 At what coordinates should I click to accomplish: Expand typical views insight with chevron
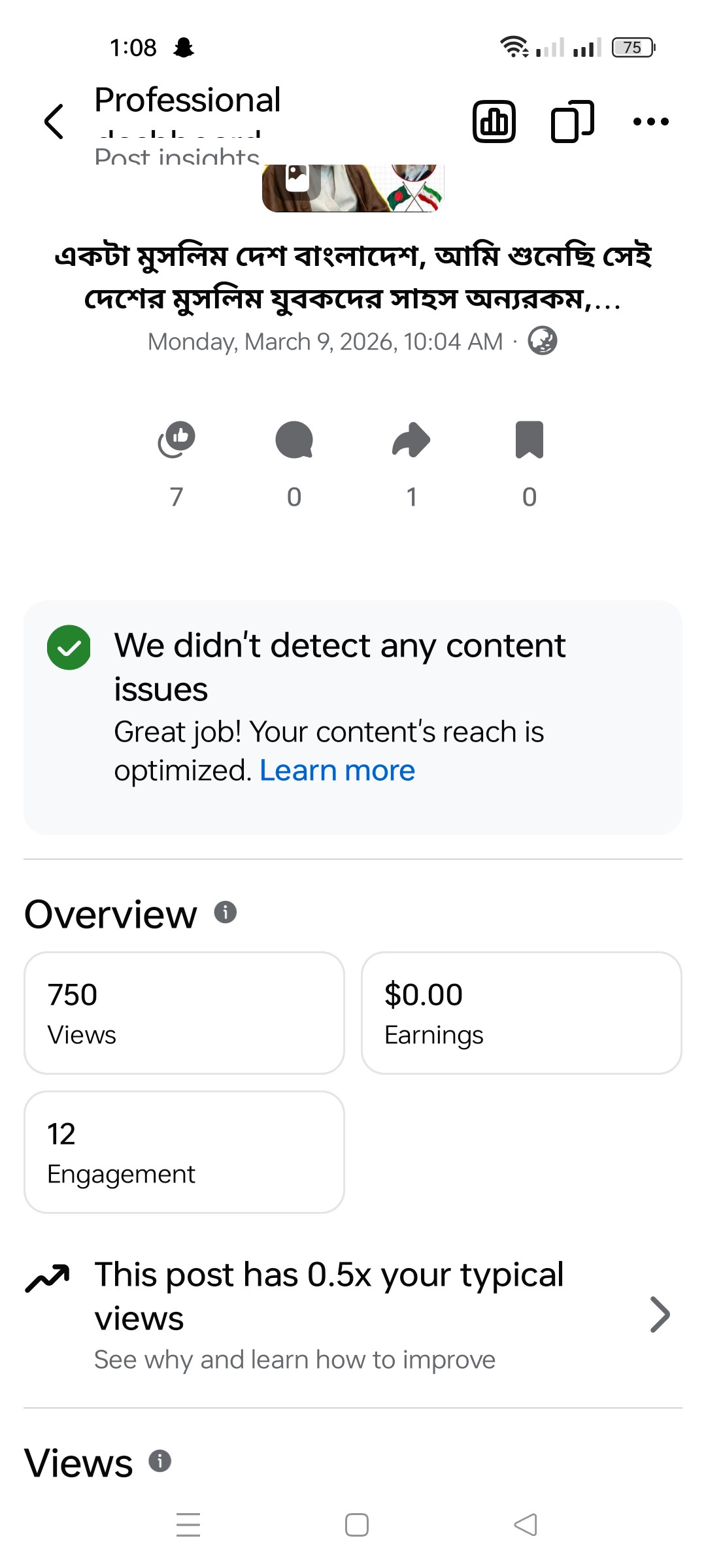[x=660, y=1315]
